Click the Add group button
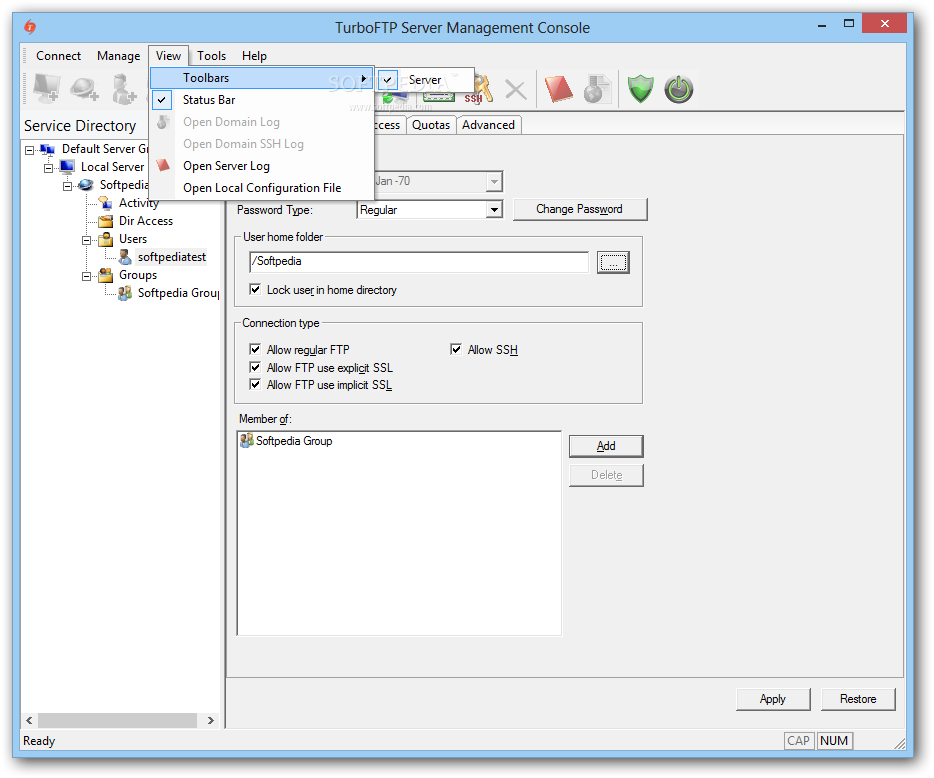This screenshot has height=778, width=934. [606, 446]
